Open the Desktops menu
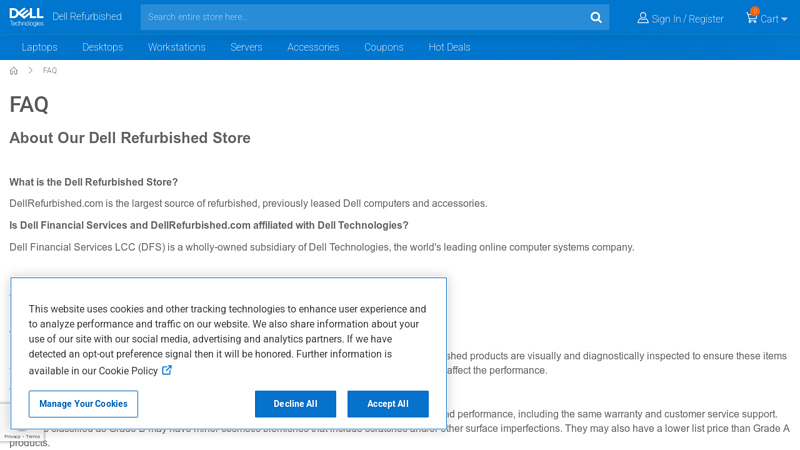 [x=103, y=47]
